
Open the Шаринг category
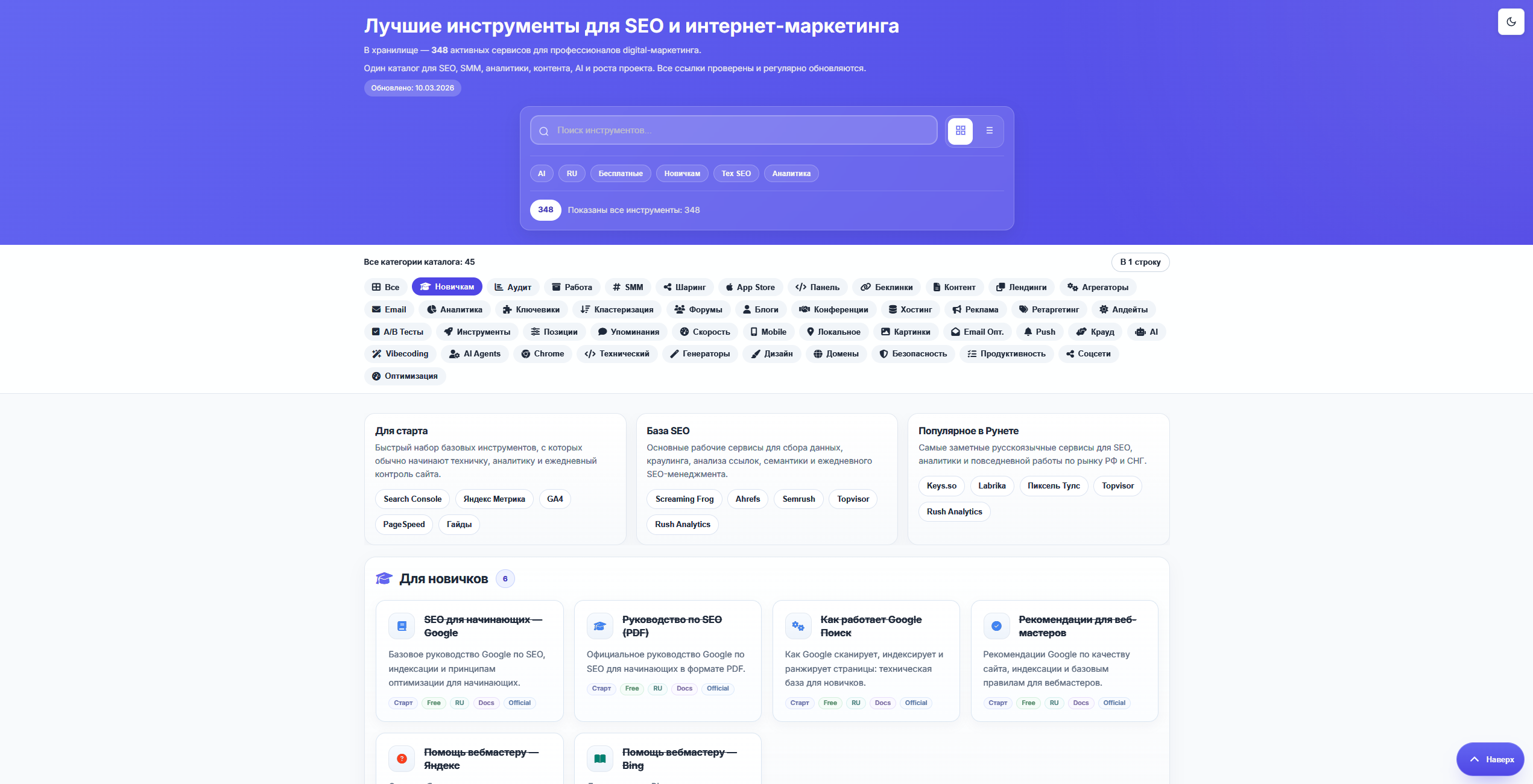click(x=684, y=287)
